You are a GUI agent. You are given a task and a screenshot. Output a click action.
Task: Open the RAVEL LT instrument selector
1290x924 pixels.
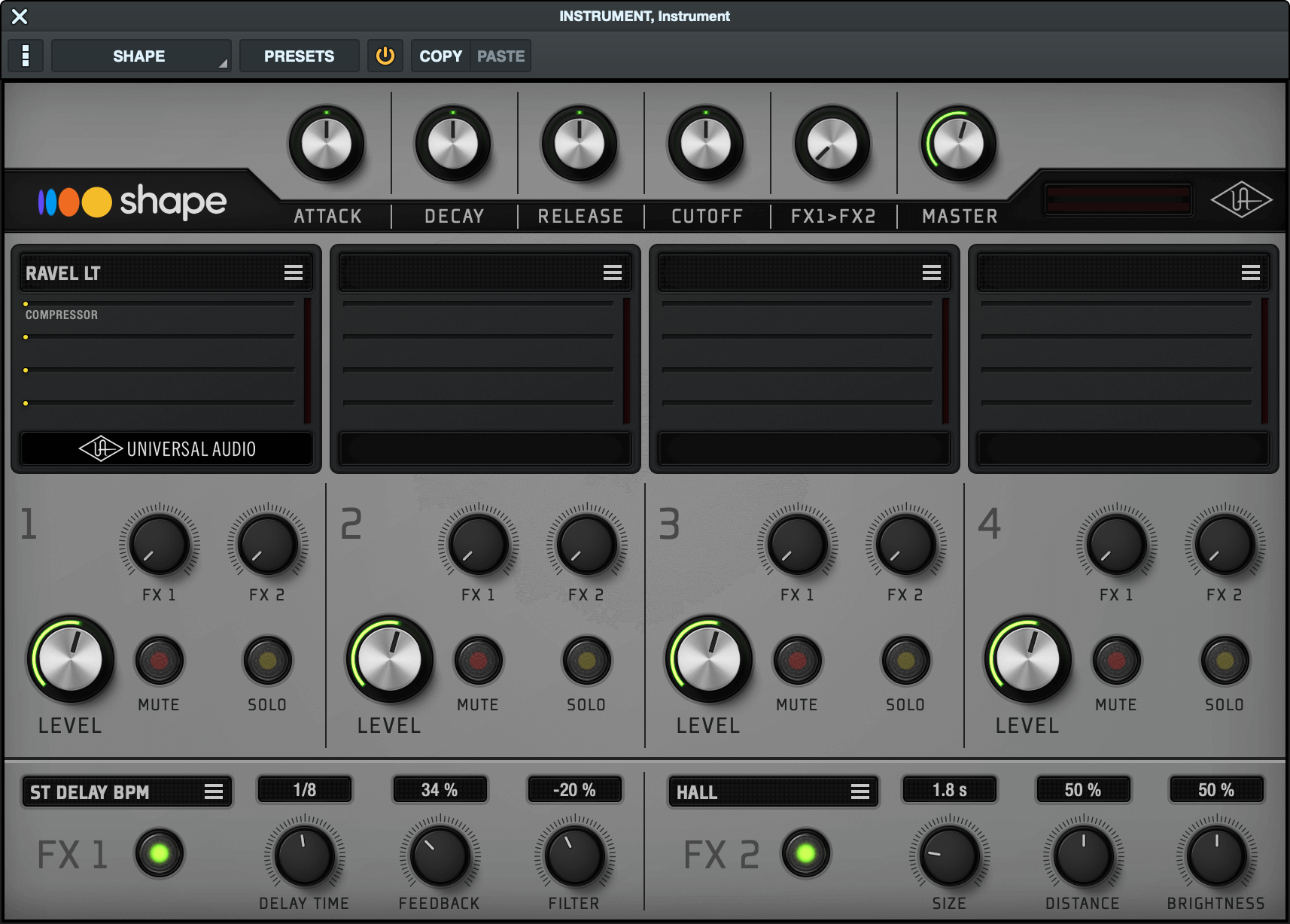pos(166,272)
